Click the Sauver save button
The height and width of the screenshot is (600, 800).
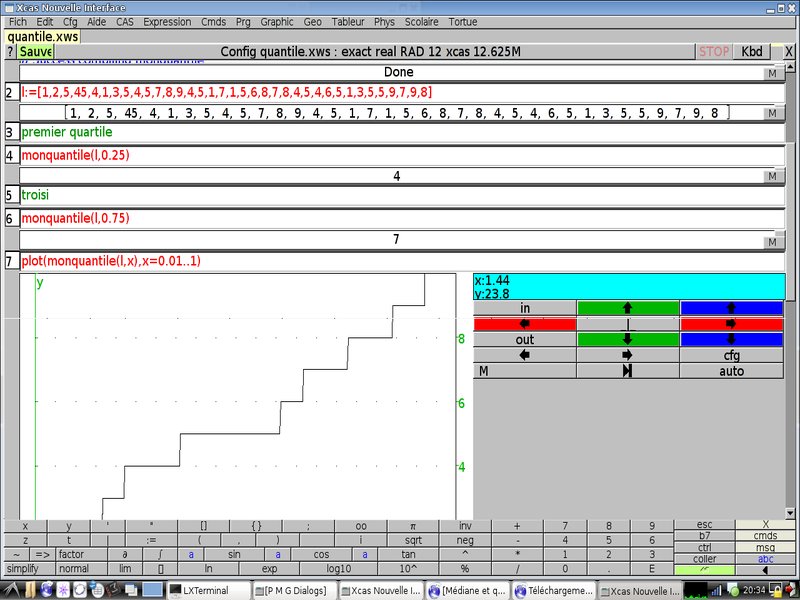pyautogui.click(x=36, y=51)
